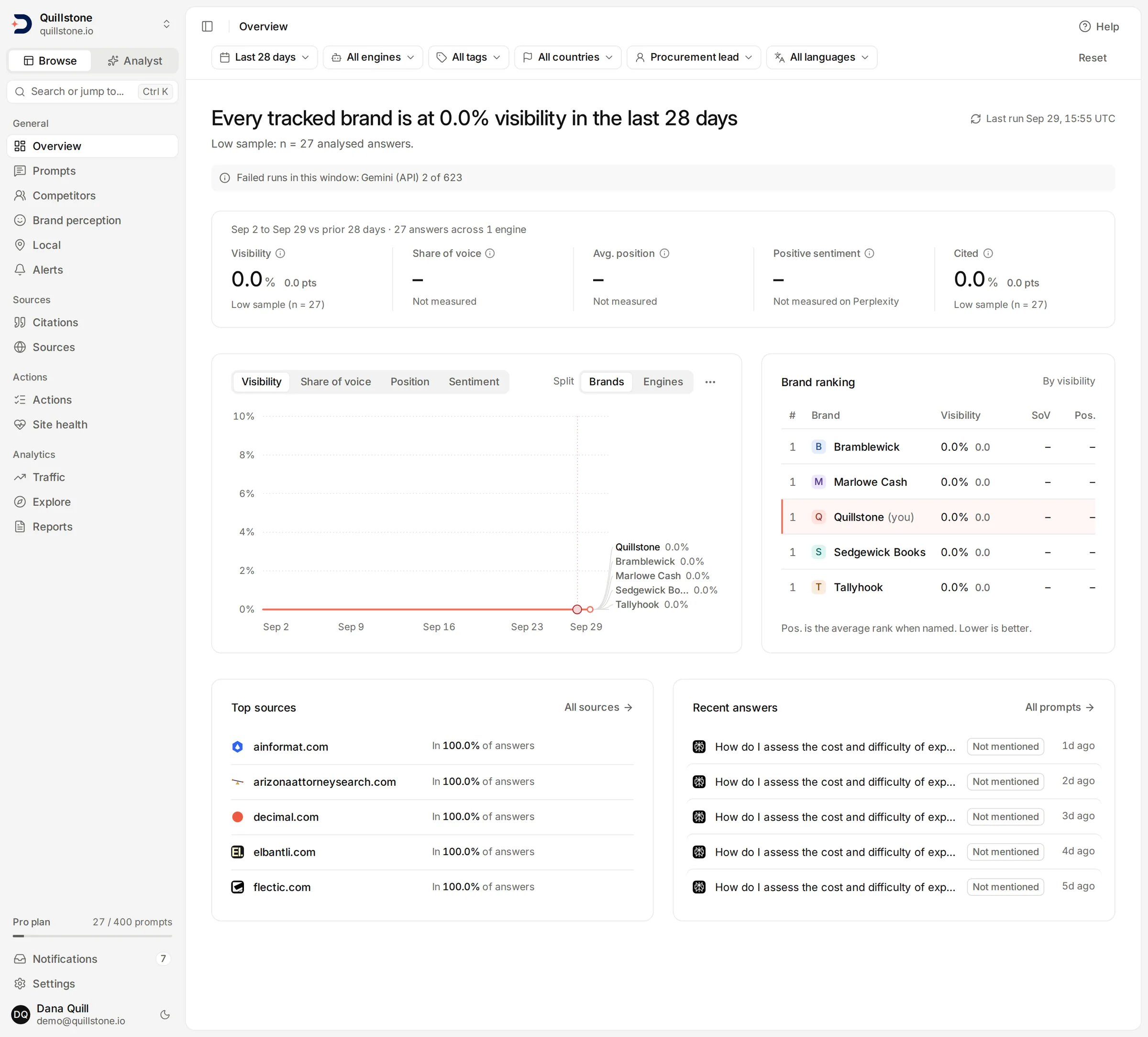The height and width of the screenshot is (1037, 1148).
Task: Click the Visibility info icon
Action: pos(280,253)
